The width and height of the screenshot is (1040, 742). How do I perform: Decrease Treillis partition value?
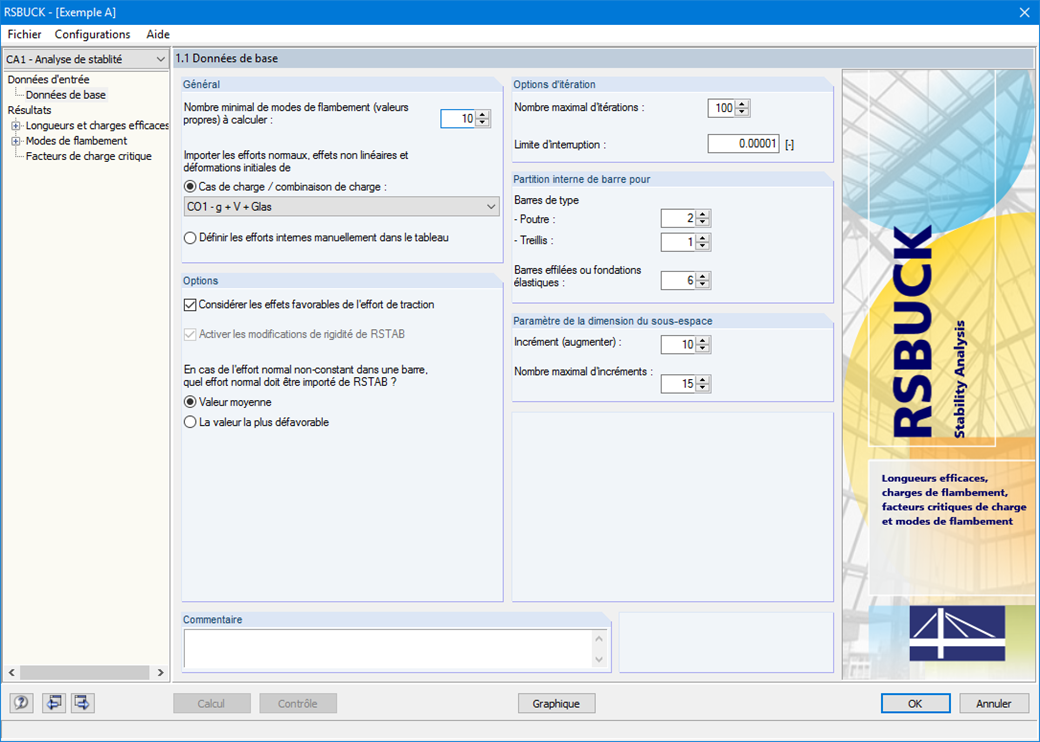[x=703, y=246]
